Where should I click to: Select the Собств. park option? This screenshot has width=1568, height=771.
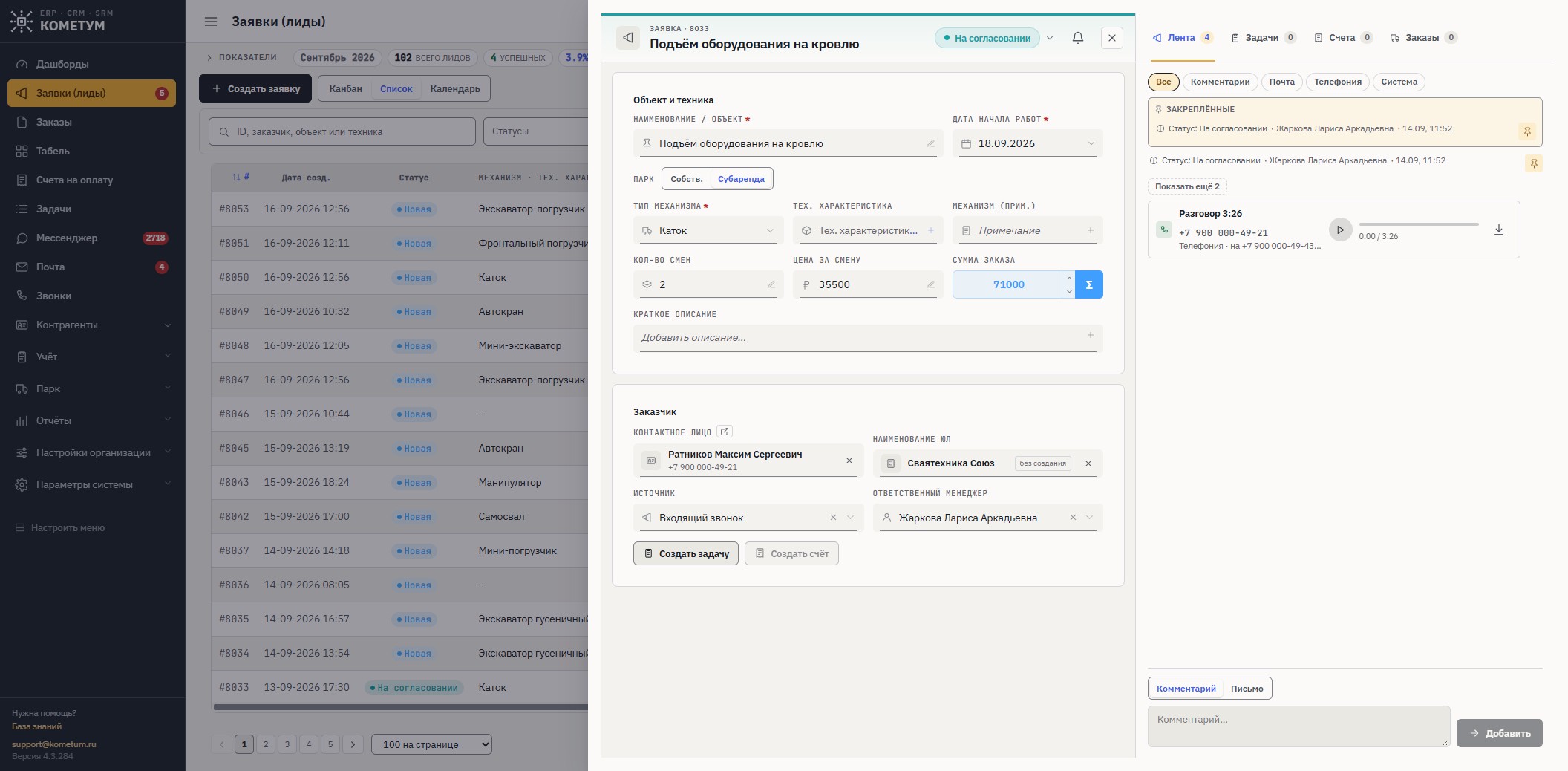tap(686, 179)
